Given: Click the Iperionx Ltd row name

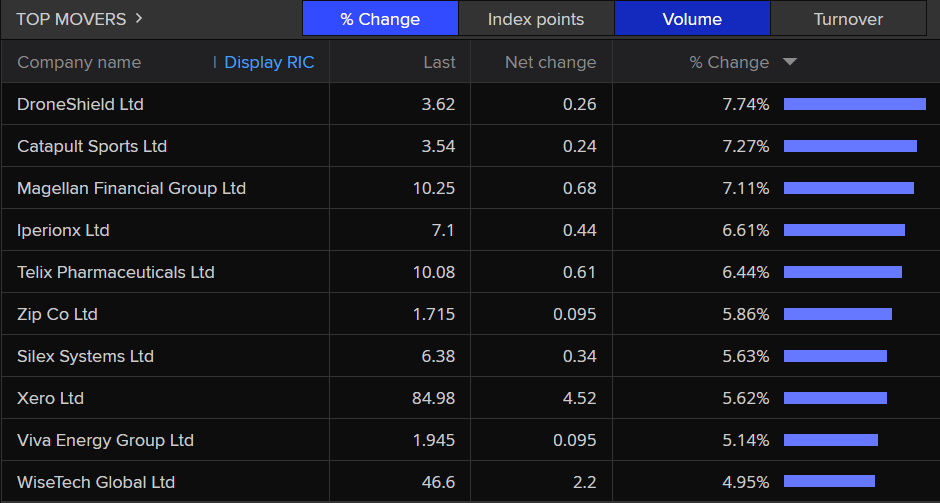Looking at the screenshot, I should click(x=63, y=230).
